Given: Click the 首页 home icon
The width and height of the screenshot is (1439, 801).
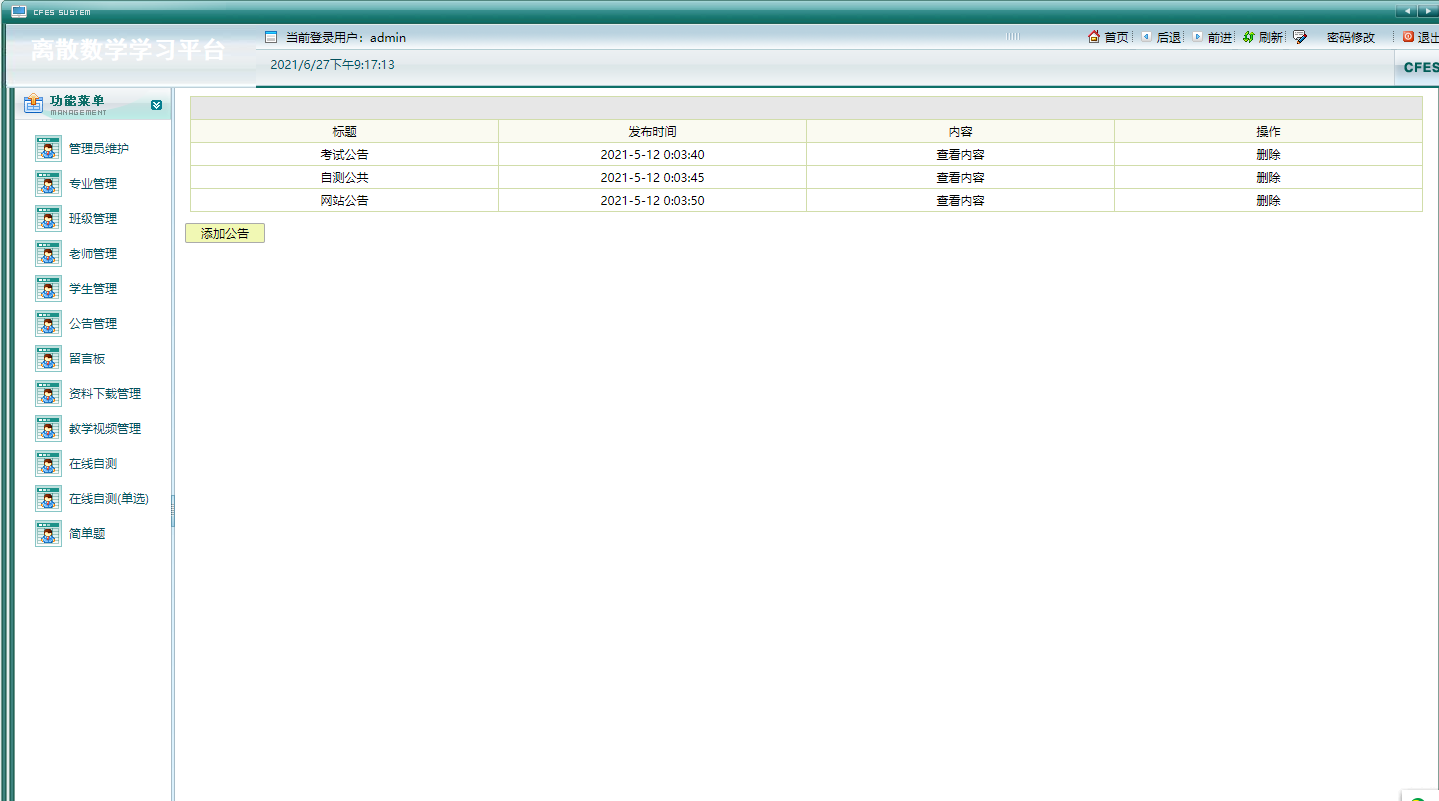Looking at the screenshot, I should point(1094,37).
